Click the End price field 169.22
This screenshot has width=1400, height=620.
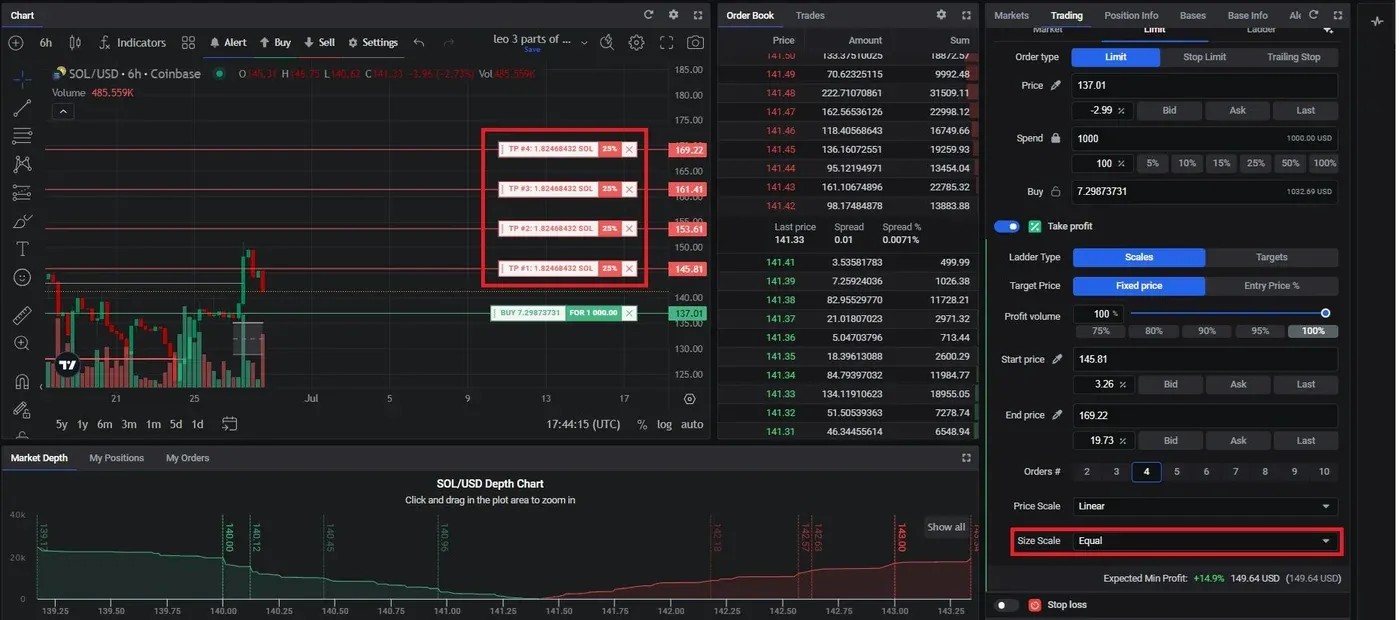click(1205, 415)
